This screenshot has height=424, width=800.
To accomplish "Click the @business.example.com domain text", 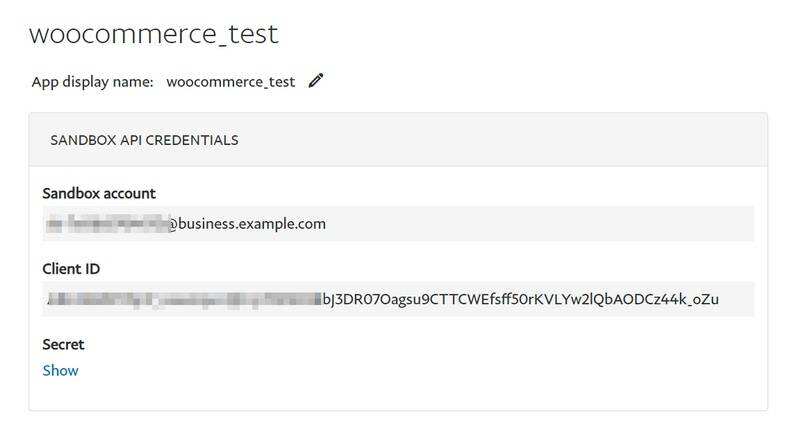I will coord(246,223).
